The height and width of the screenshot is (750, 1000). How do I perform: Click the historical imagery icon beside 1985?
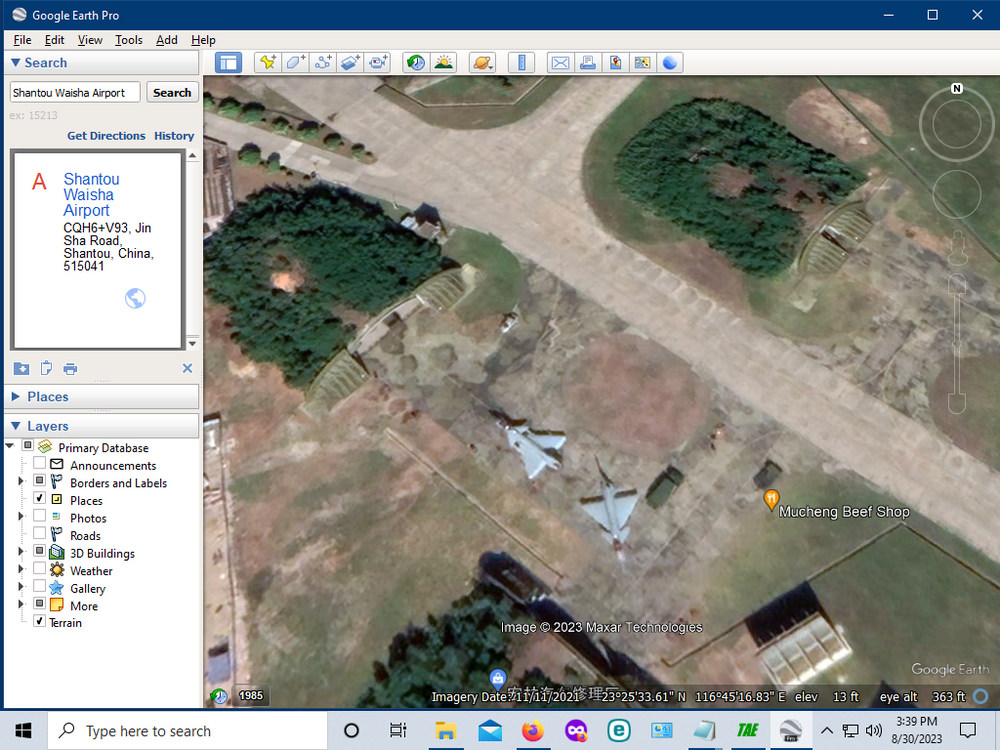pos(219,696)
